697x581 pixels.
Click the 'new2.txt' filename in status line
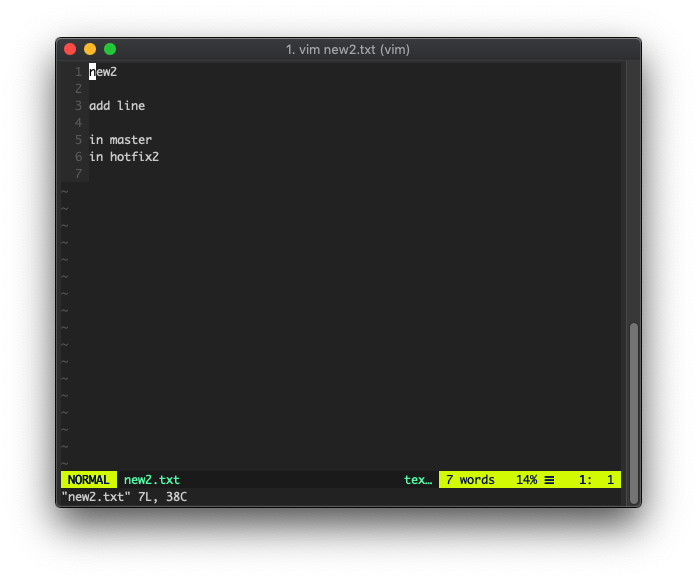(x=152, y=480)
